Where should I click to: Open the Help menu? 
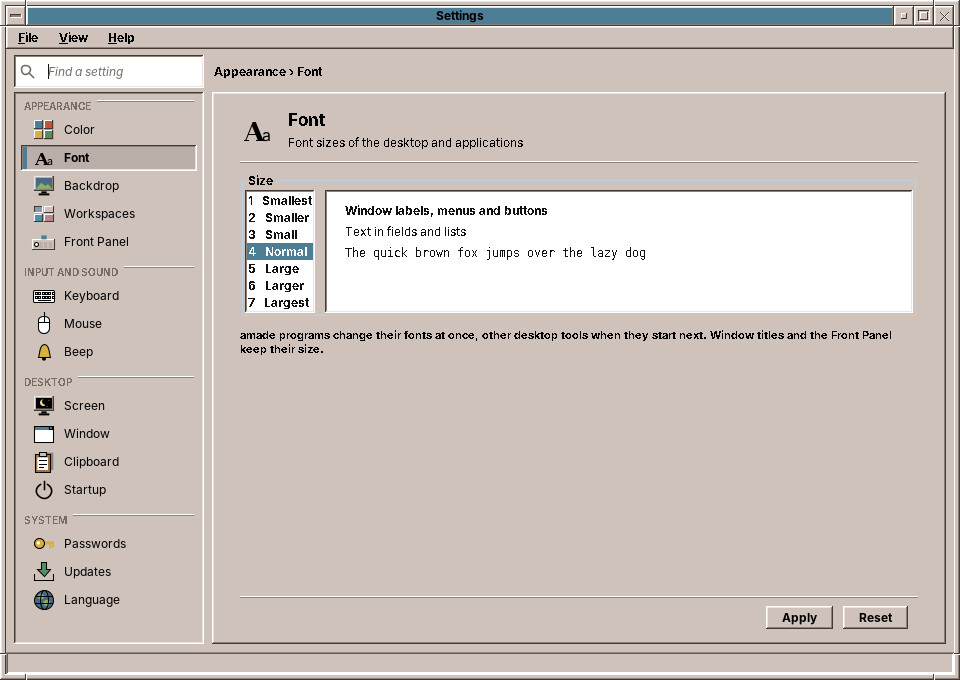point(121,38)
